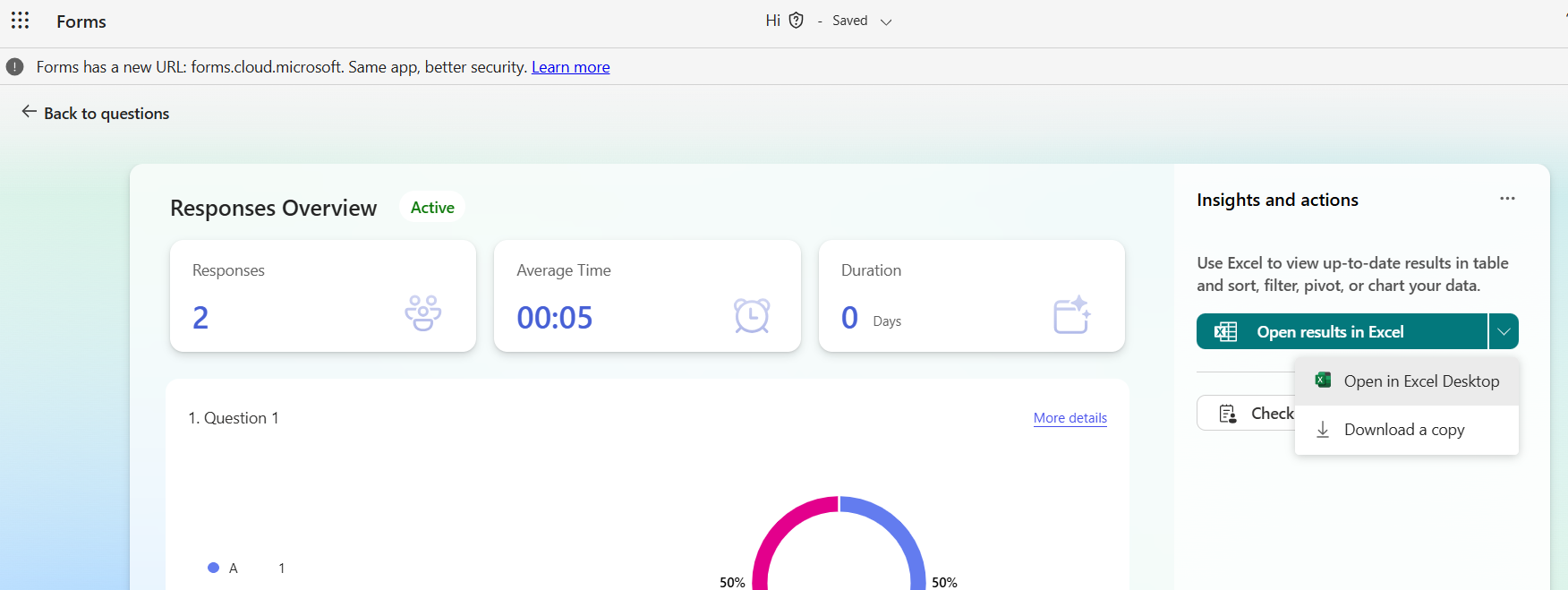Open the Insights and actions more options ellipsis
This screenshot has width=1568, height=590.
pyautogui.click(x=1507, y=199)
